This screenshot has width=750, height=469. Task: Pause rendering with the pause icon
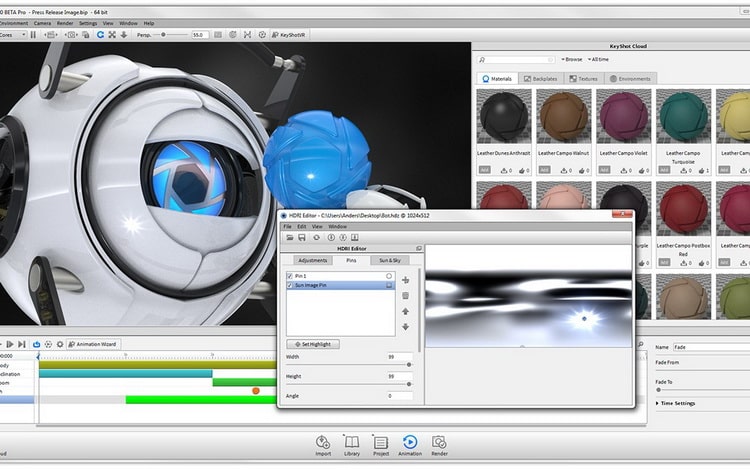(x=33, y=34)
